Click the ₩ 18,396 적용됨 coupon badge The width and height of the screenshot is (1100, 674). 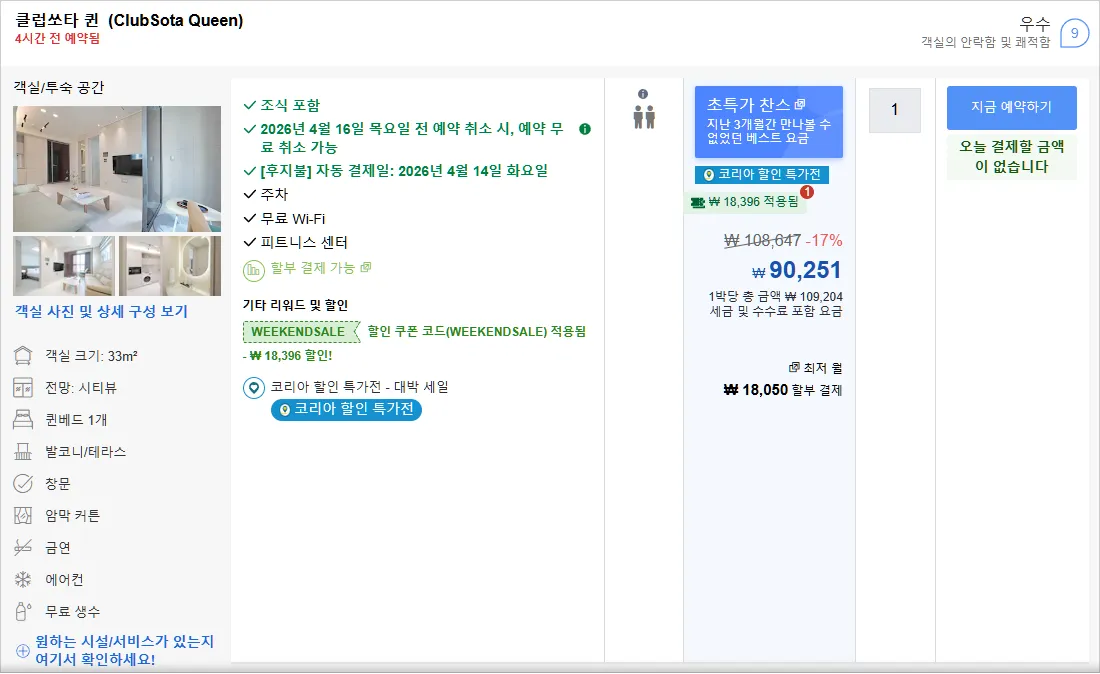point(746,202)
